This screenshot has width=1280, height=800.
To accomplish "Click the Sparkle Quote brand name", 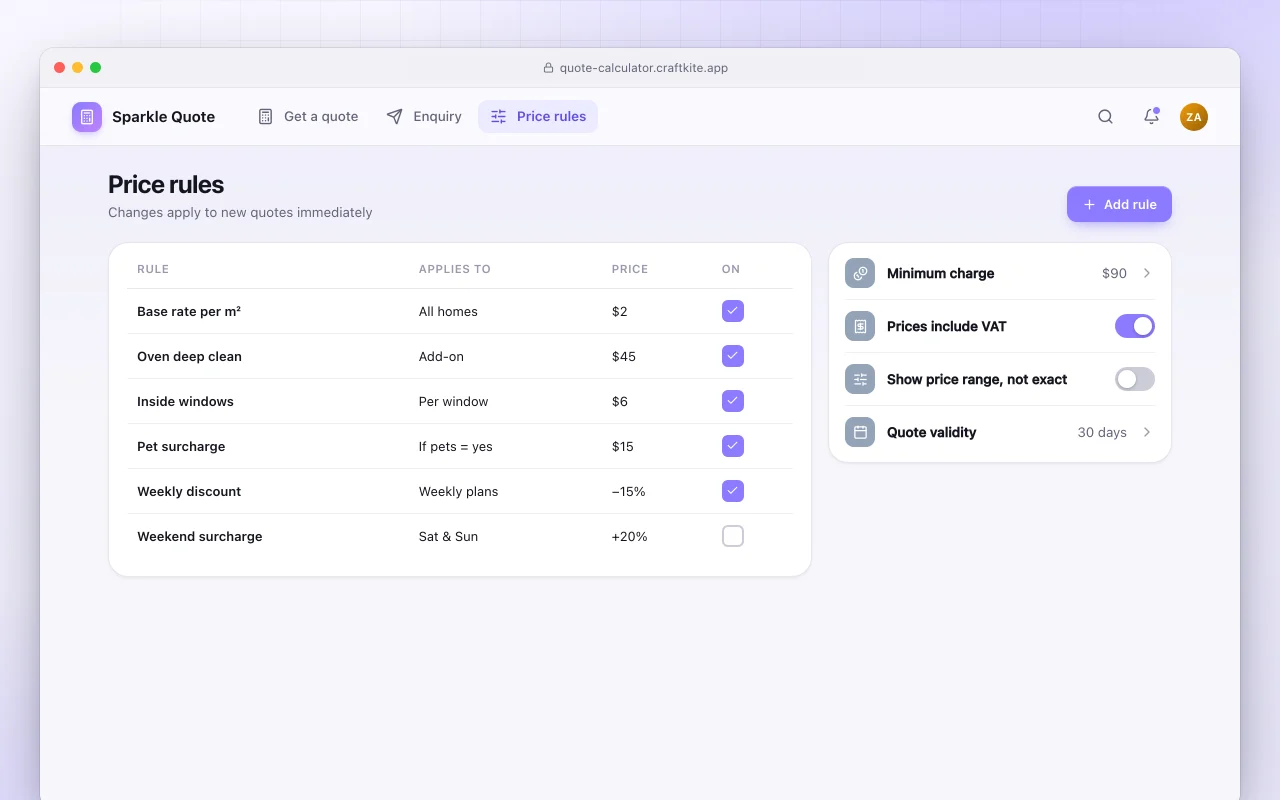I will click(x=163, y=117).
